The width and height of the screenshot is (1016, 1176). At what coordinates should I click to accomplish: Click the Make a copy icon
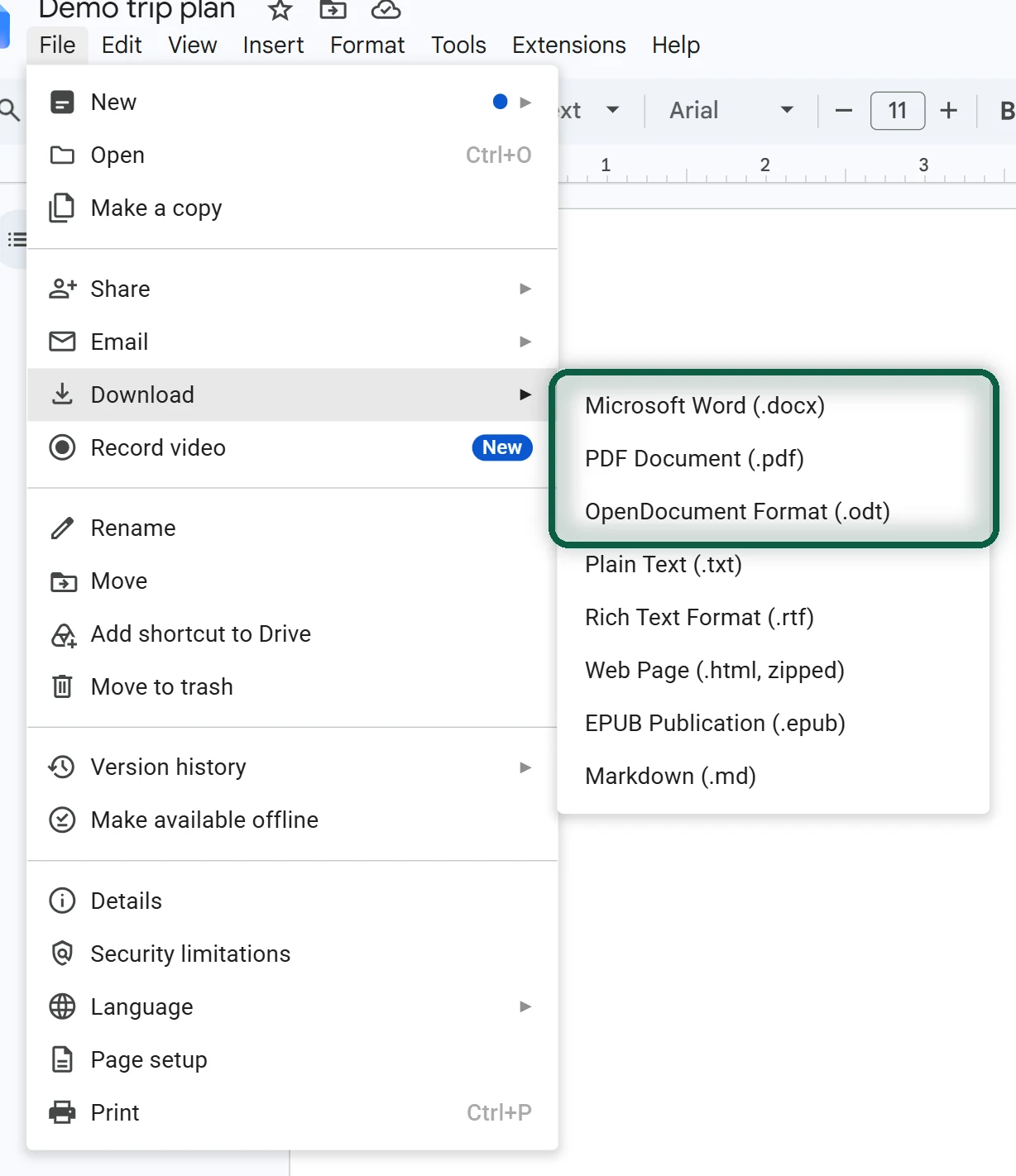click(62, 208)
